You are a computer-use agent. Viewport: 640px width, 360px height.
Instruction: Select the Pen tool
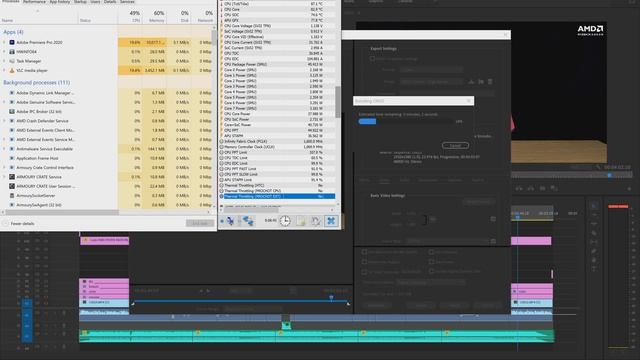pos(594,251)
